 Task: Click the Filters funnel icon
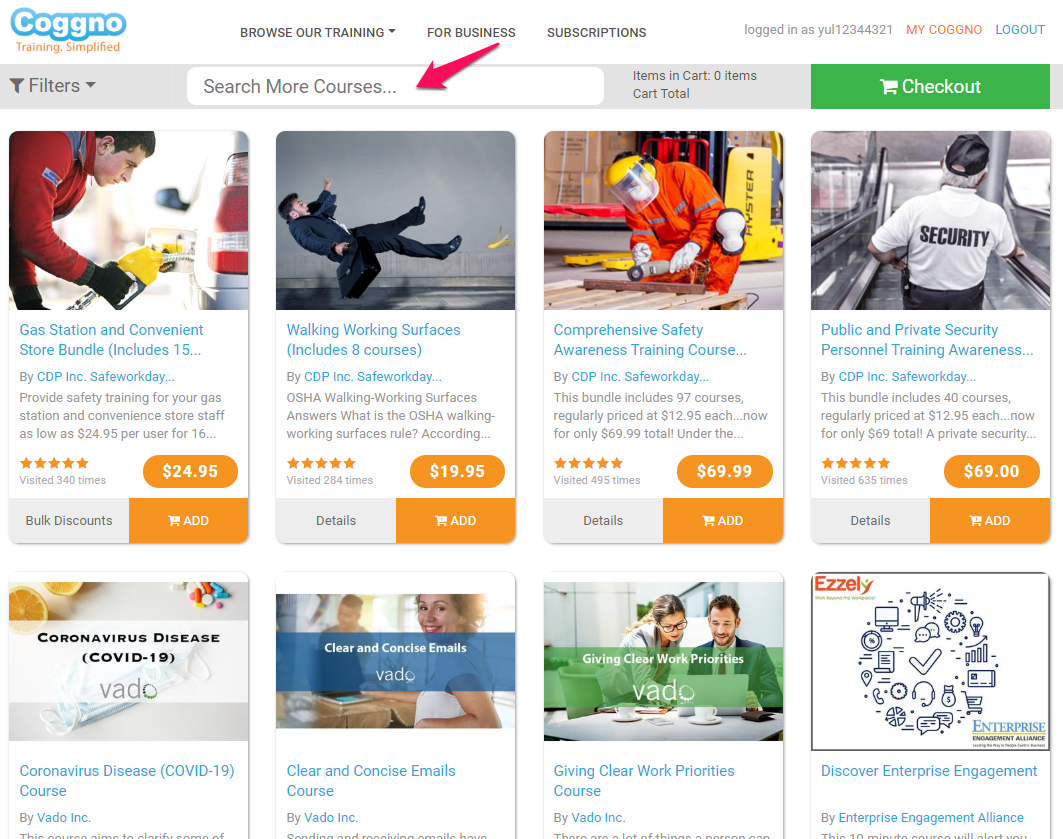click(x=17, y=85)
